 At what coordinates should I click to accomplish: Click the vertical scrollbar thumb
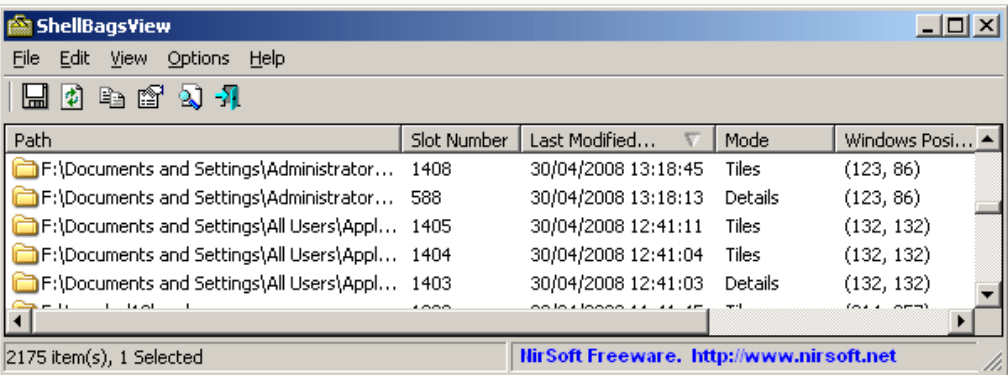click(x=987, y=207)
